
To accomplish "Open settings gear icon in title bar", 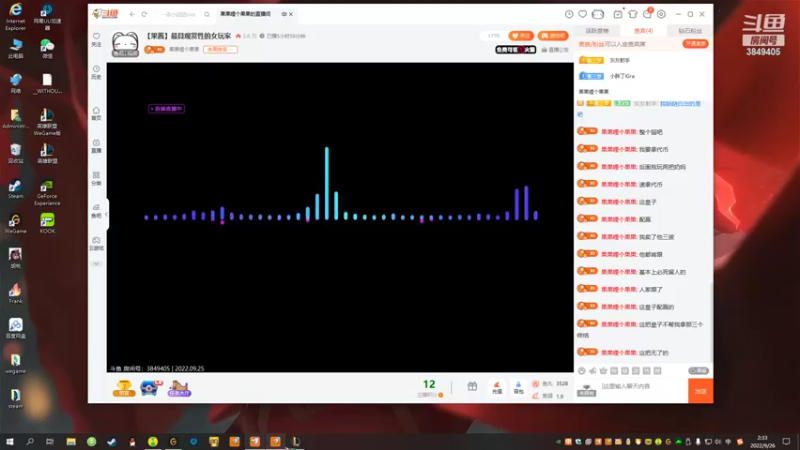I will (661, 14).
